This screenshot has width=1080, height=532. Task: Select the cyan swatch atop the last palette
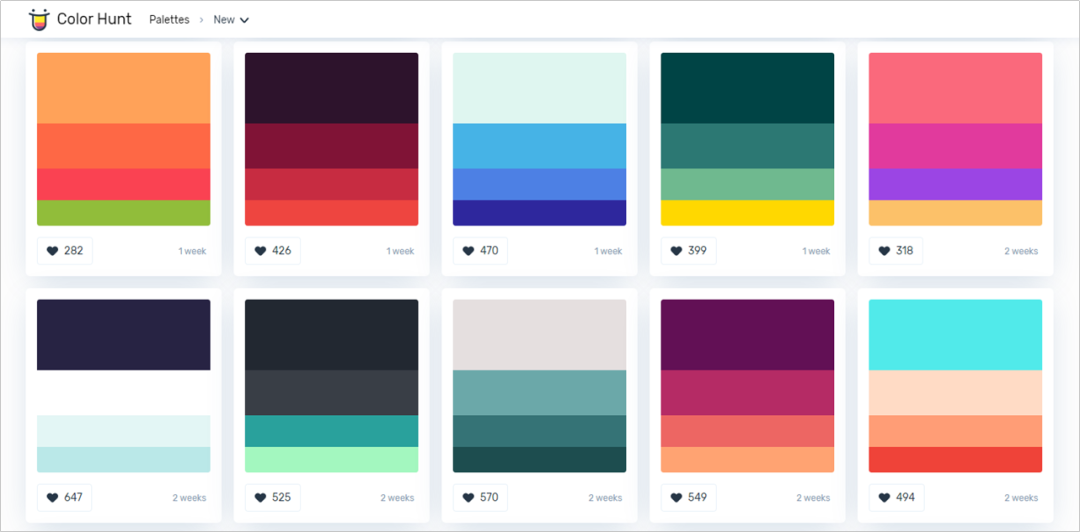pyautogui.click(x=955, y=335)
